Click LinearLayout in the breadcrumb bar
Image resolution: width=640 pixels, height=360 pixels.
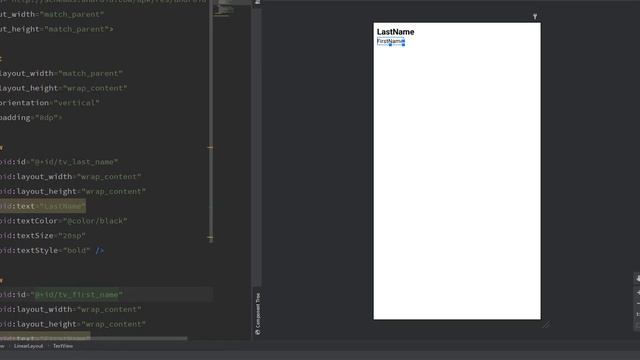(28, 346)
